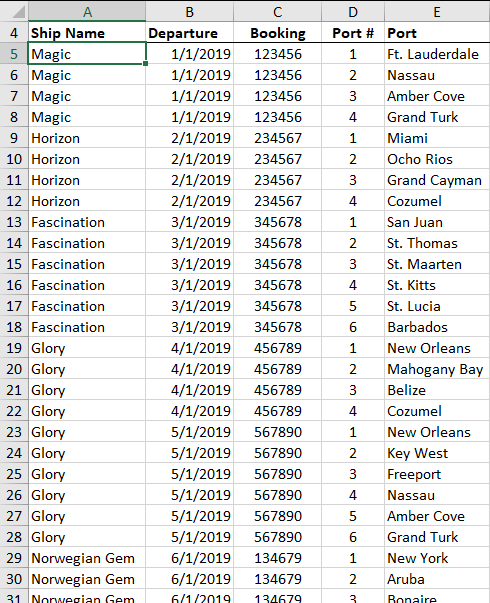
Task: Click the Select All corner triangle
Action: coord(18,12)
